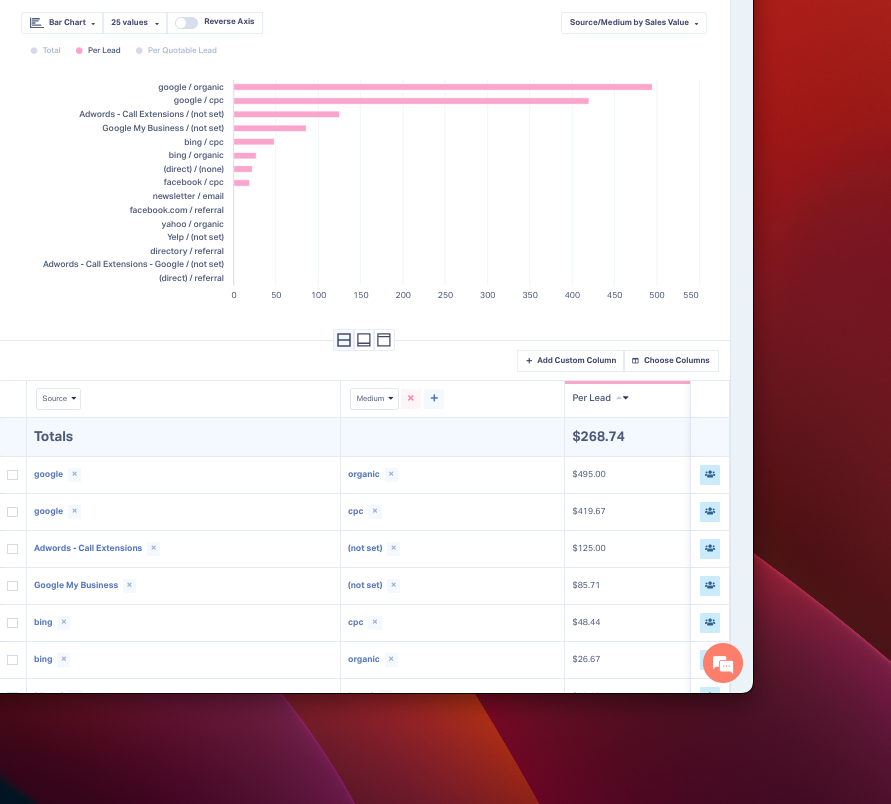
Task: Remove the Google My Business filter x
Action: coord(130,585)
